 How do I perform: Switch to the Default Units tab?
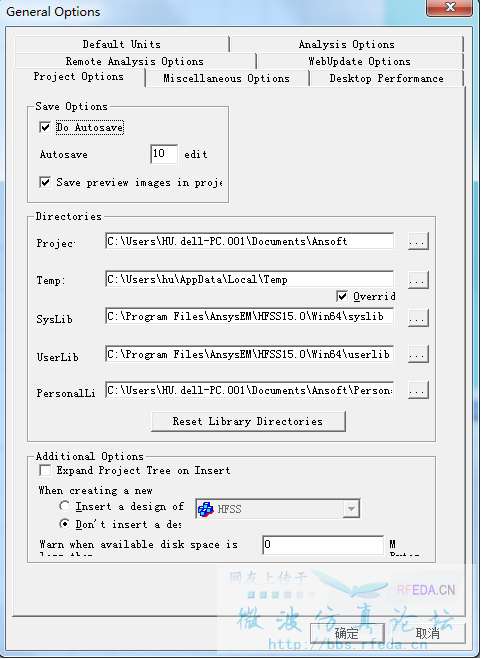[x=122, y=44]
